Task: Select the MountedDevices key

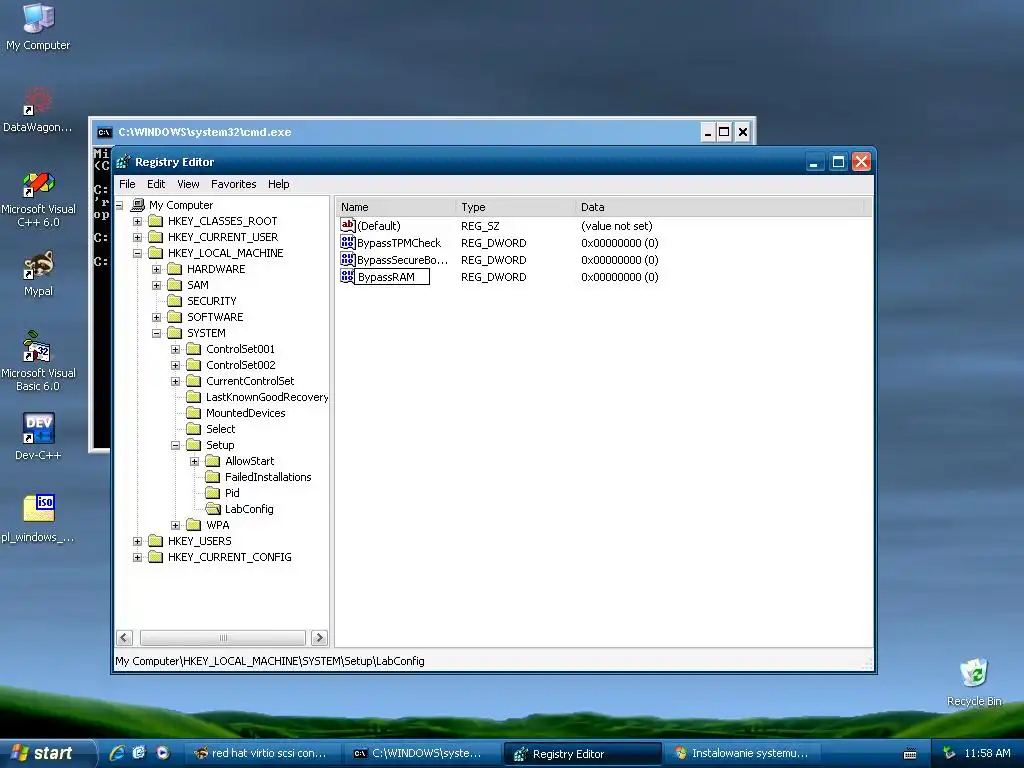Action: (x=246, y=413)
